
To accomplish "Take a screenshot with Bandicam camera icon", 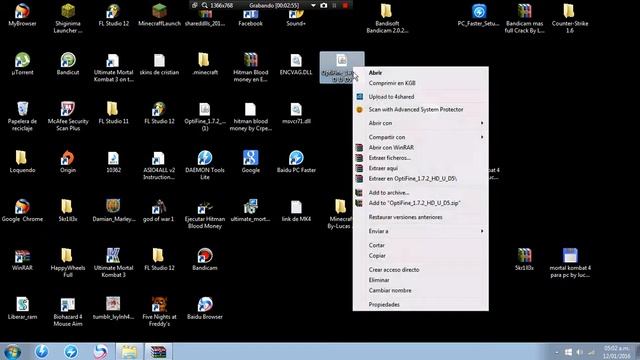I will [x=324, y=5].
